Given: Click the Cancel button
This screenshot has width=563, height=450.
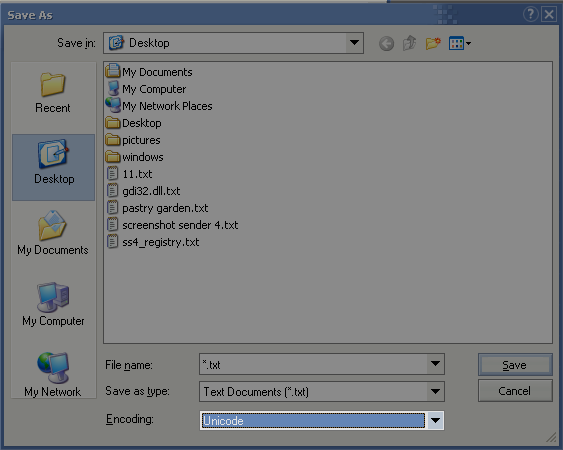Looking at the screenshot, I should click(x=515, y=391).
